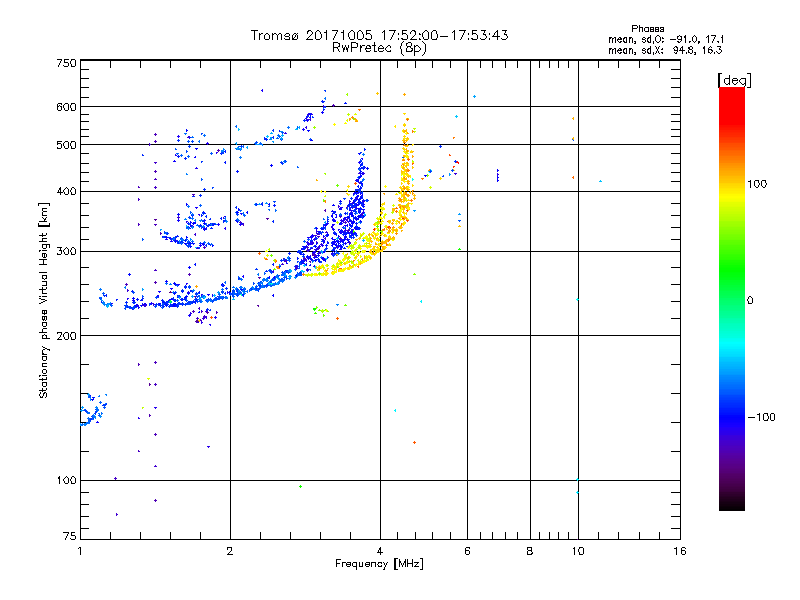Image resolution: width=800 pixels, height=600 pixels.
Task: Click the '[deg]' colorbar unit label
Action: click(734, 80)
